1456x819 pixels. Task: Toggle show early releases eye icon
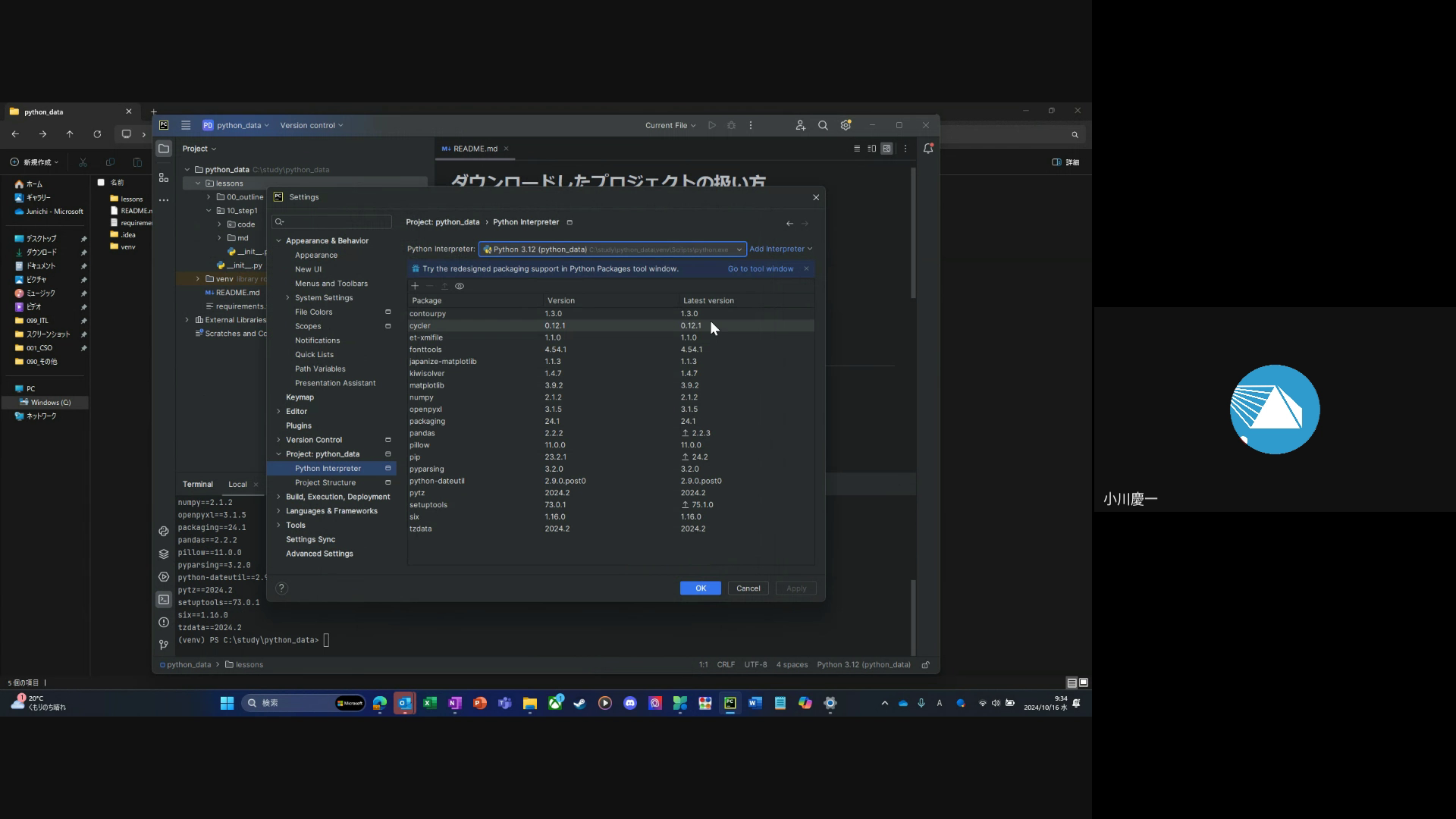pos(460,286)
